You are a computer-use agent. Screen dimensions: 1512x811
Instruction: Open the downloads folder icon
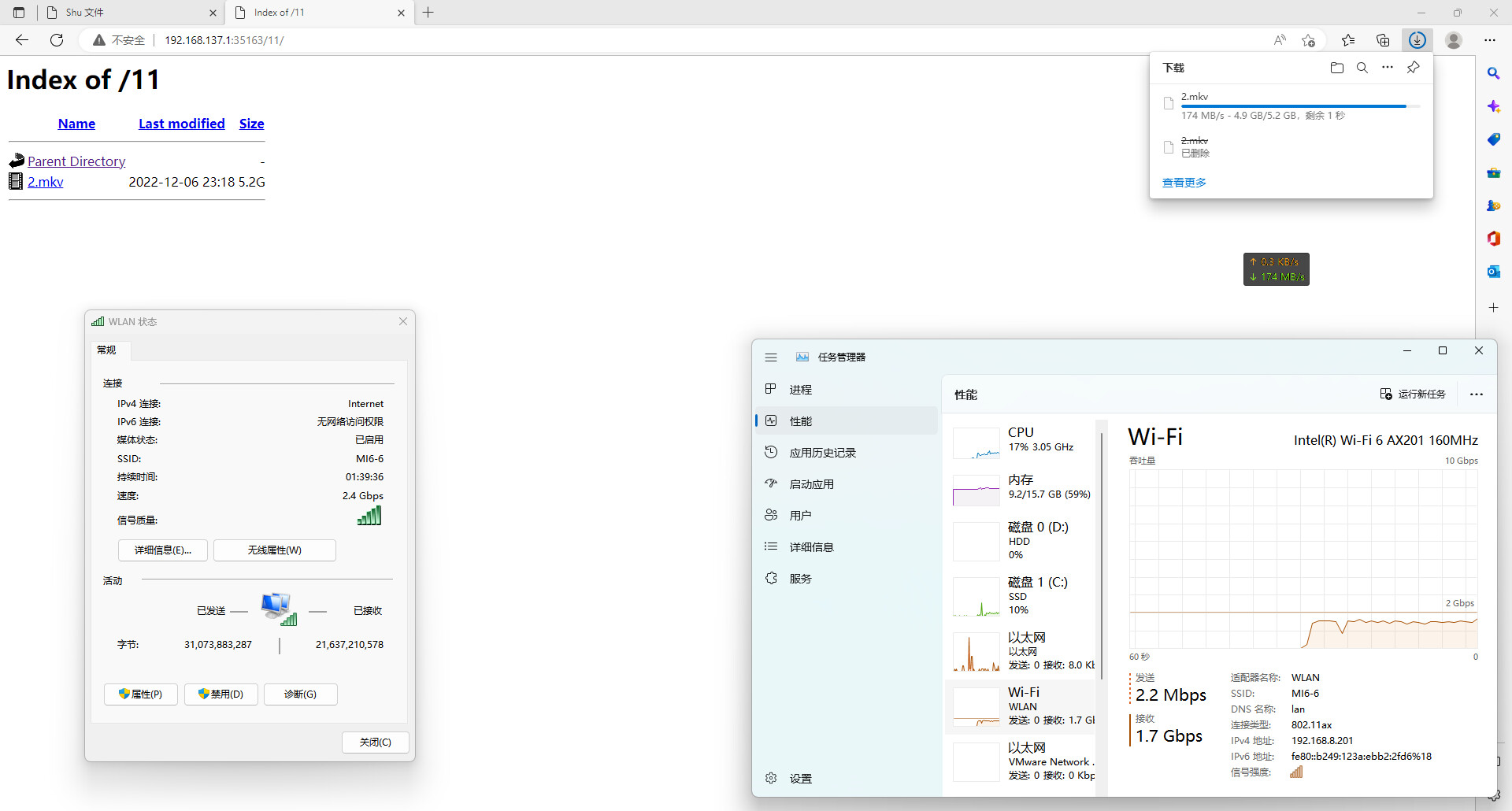tap(1337, 68)
